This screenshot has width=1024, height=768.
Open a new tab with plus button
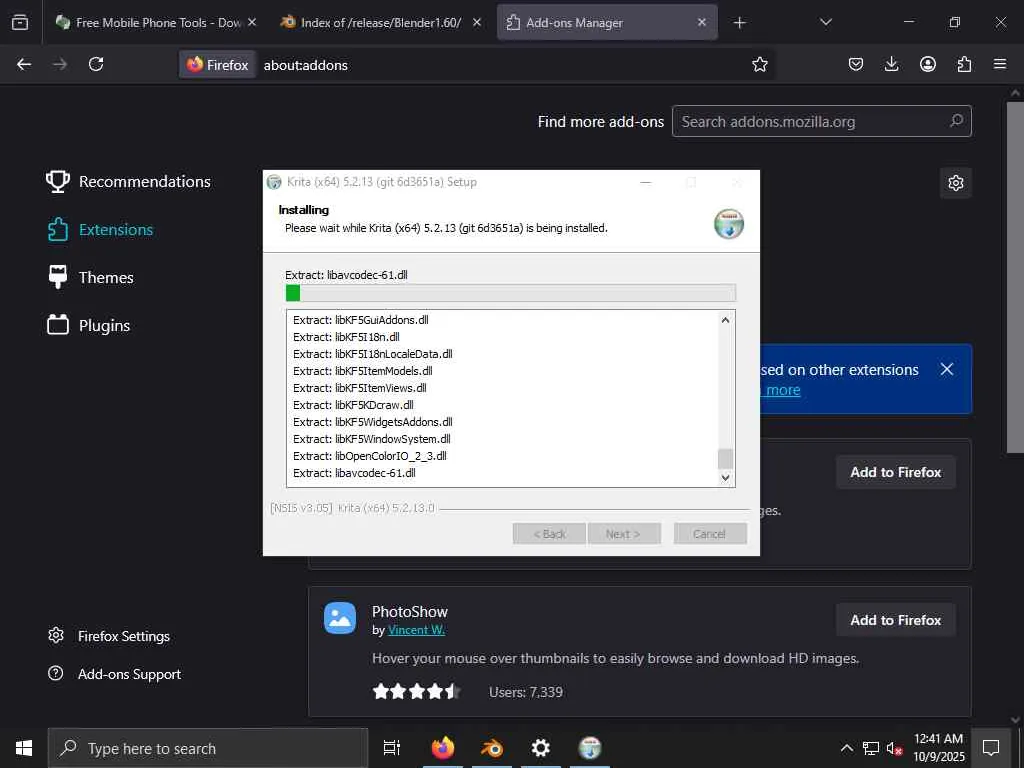coord(739,23)
